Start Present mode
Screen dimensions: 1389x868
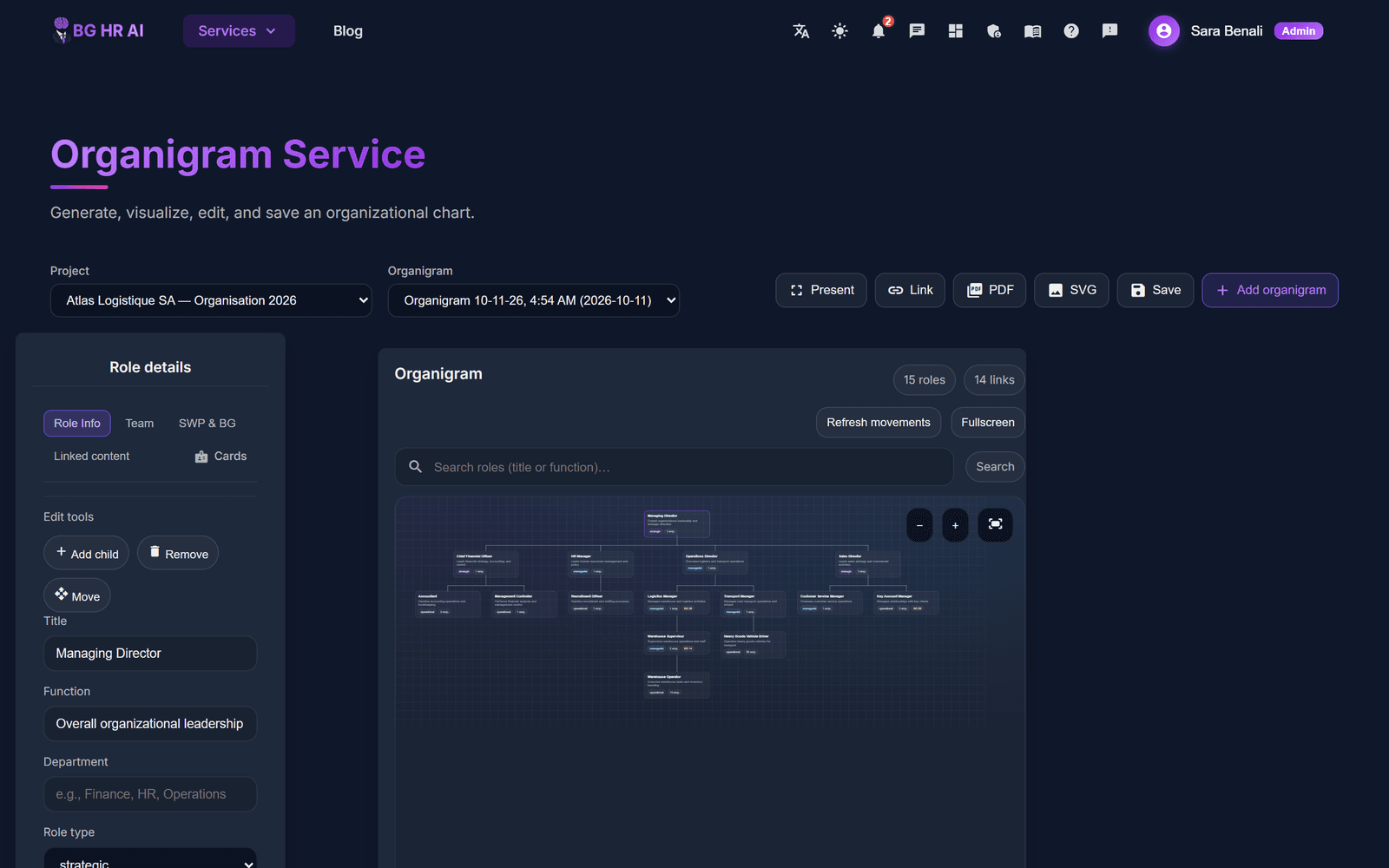pos(821,290)
